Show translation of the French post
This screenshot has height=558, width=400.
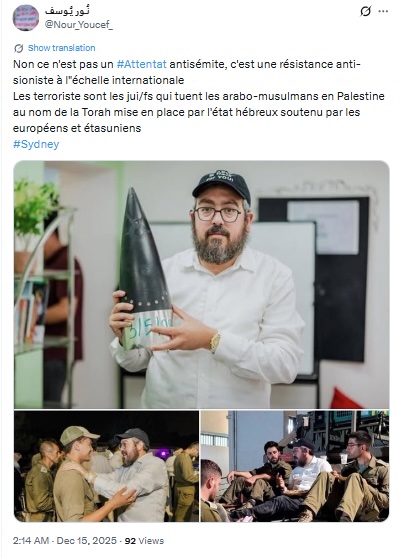point(62,48)
